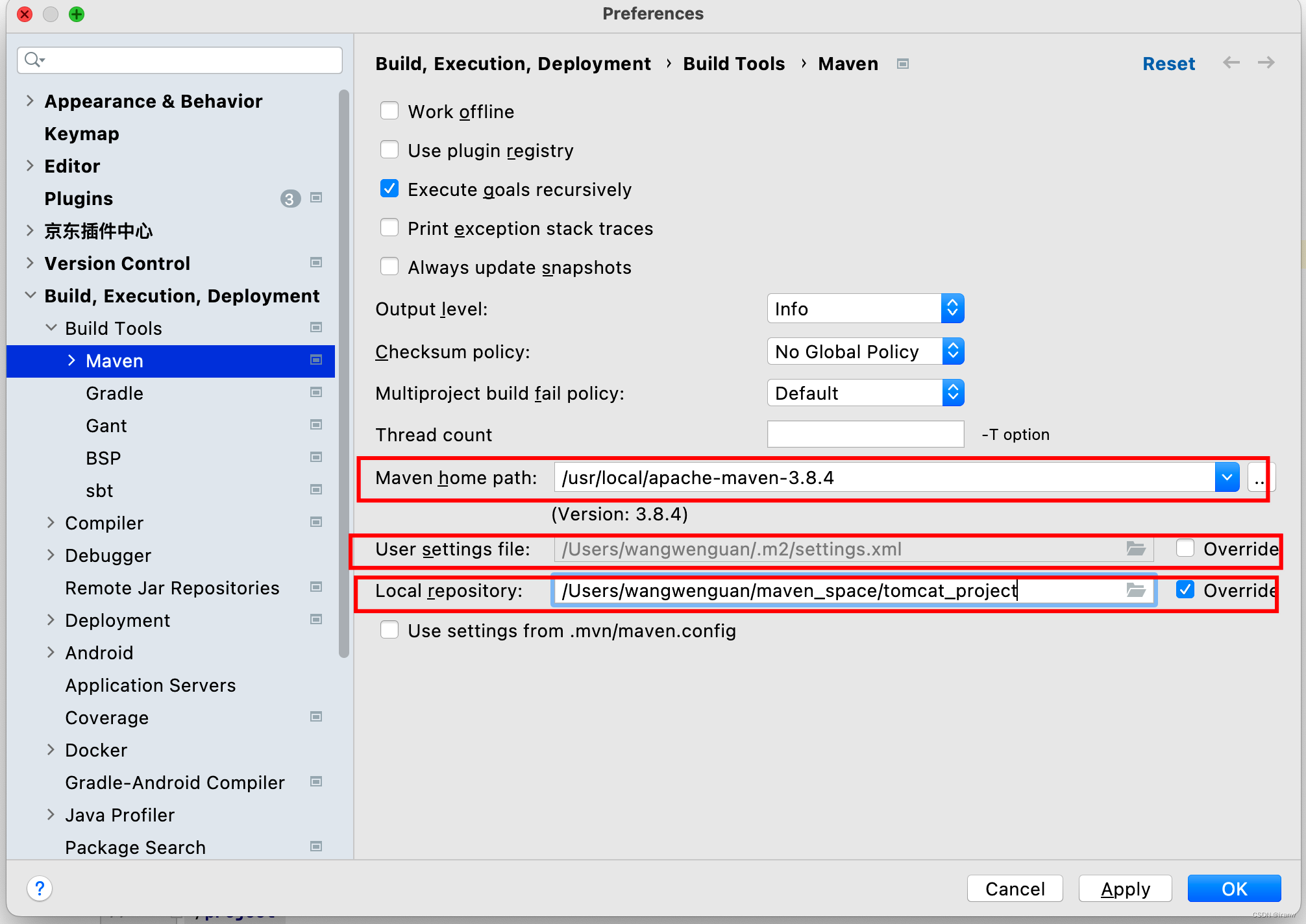
Task: Click the Apply button
Action: tap(1125, 888)
